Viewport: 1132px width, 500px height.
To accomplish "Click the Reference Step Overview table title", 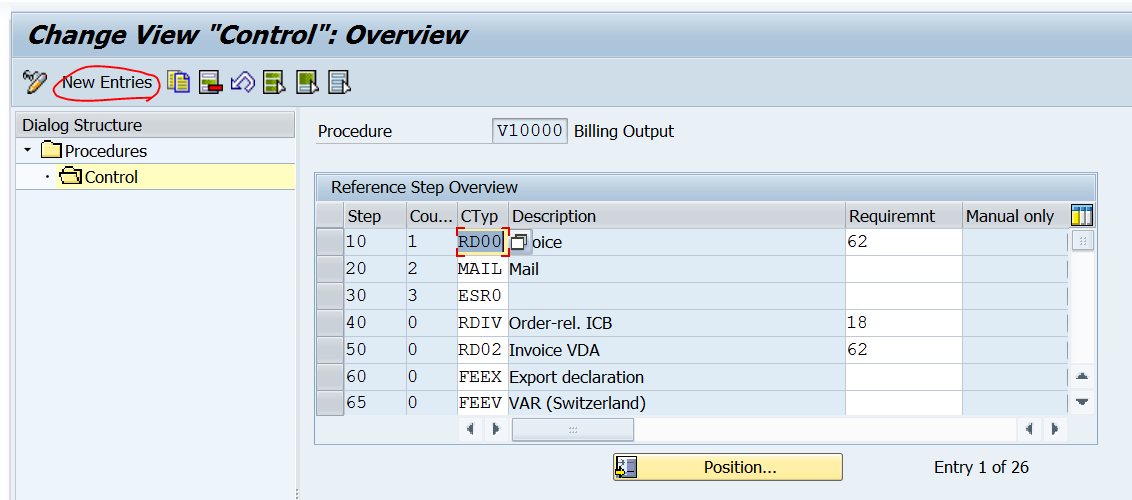I will pyautogui.click(x=424, y=188).
